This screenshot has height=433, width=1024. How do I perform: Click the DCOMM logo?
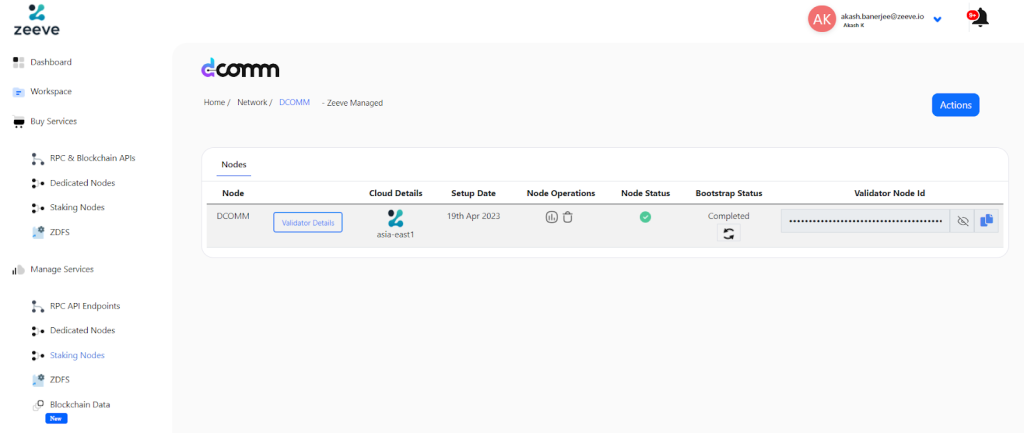(240, 68)
